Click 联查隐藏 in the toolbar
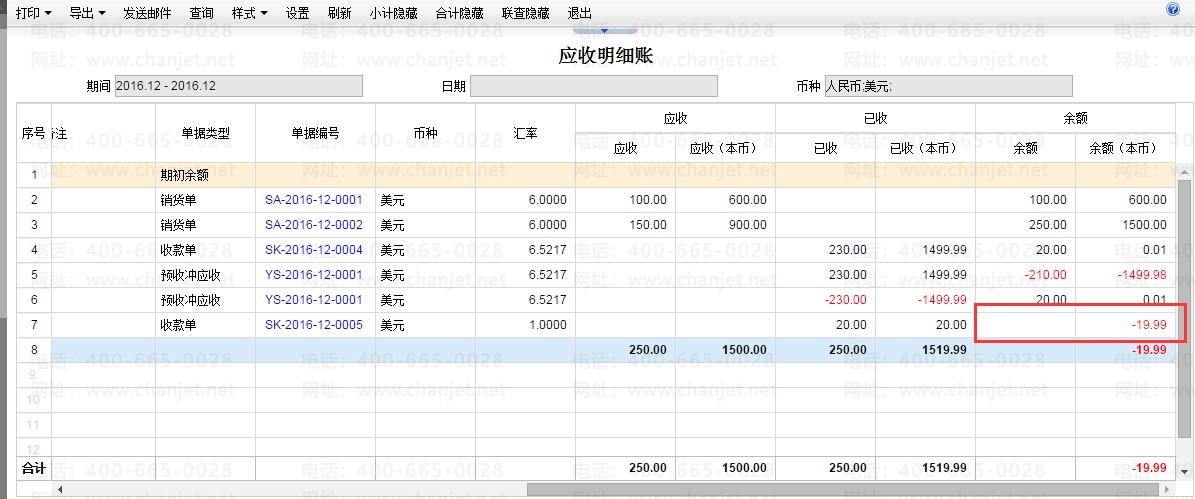Image resolution: width=1195 pixels, height=499 pixels. [526, 14]
